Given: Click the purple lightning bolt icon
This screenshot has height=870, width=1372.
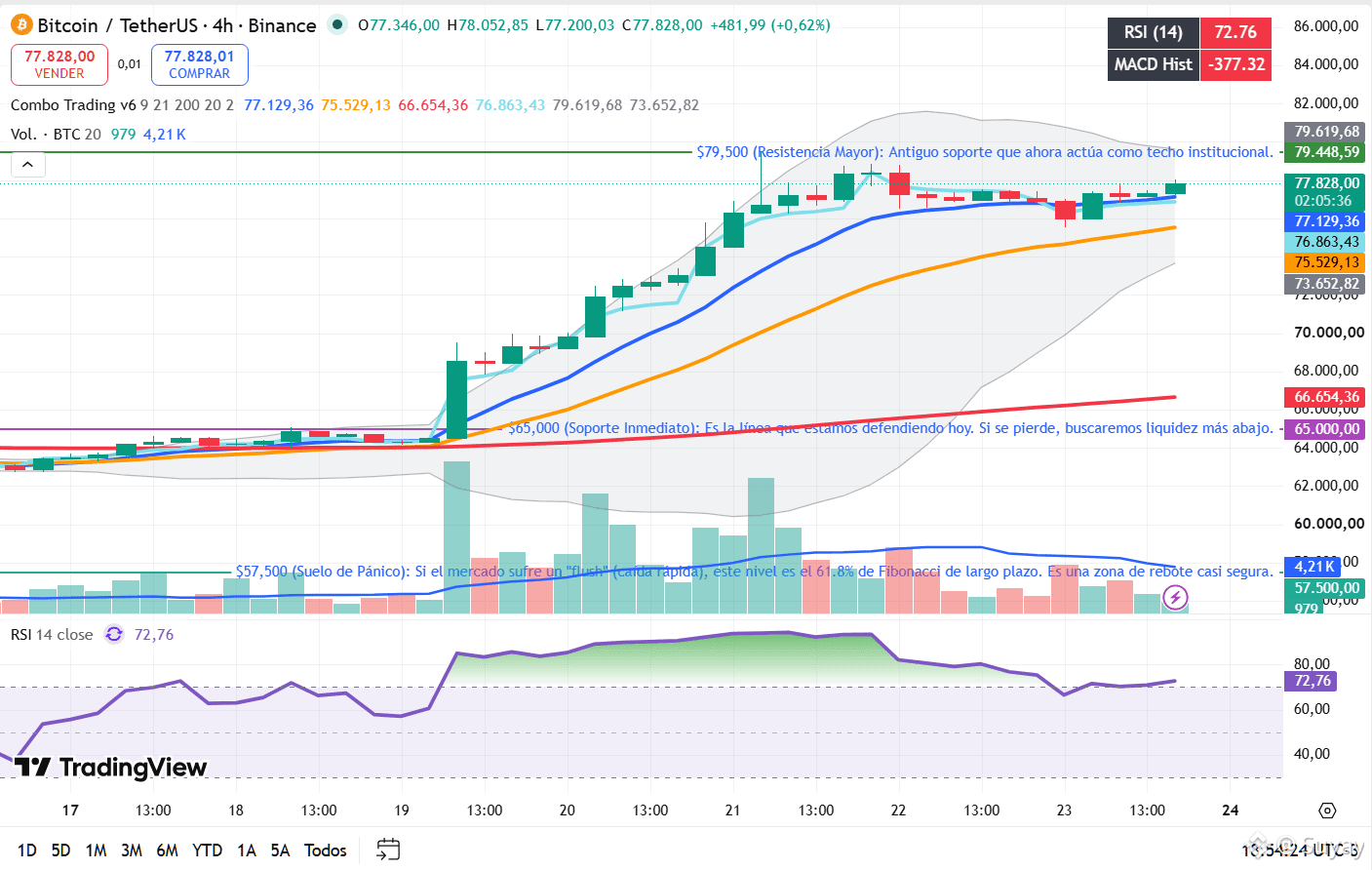Looking at the screenshot, I should click(1176, 597).
